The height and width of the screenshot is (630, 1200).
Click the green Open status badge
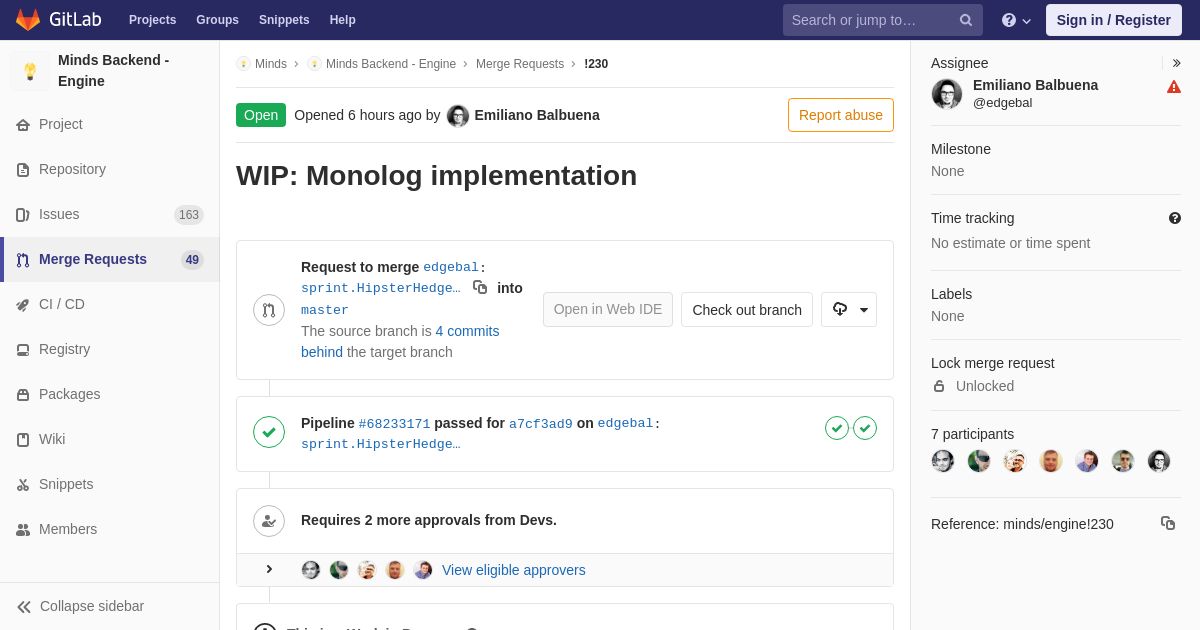pyautogui.click(x=261, y=115)
